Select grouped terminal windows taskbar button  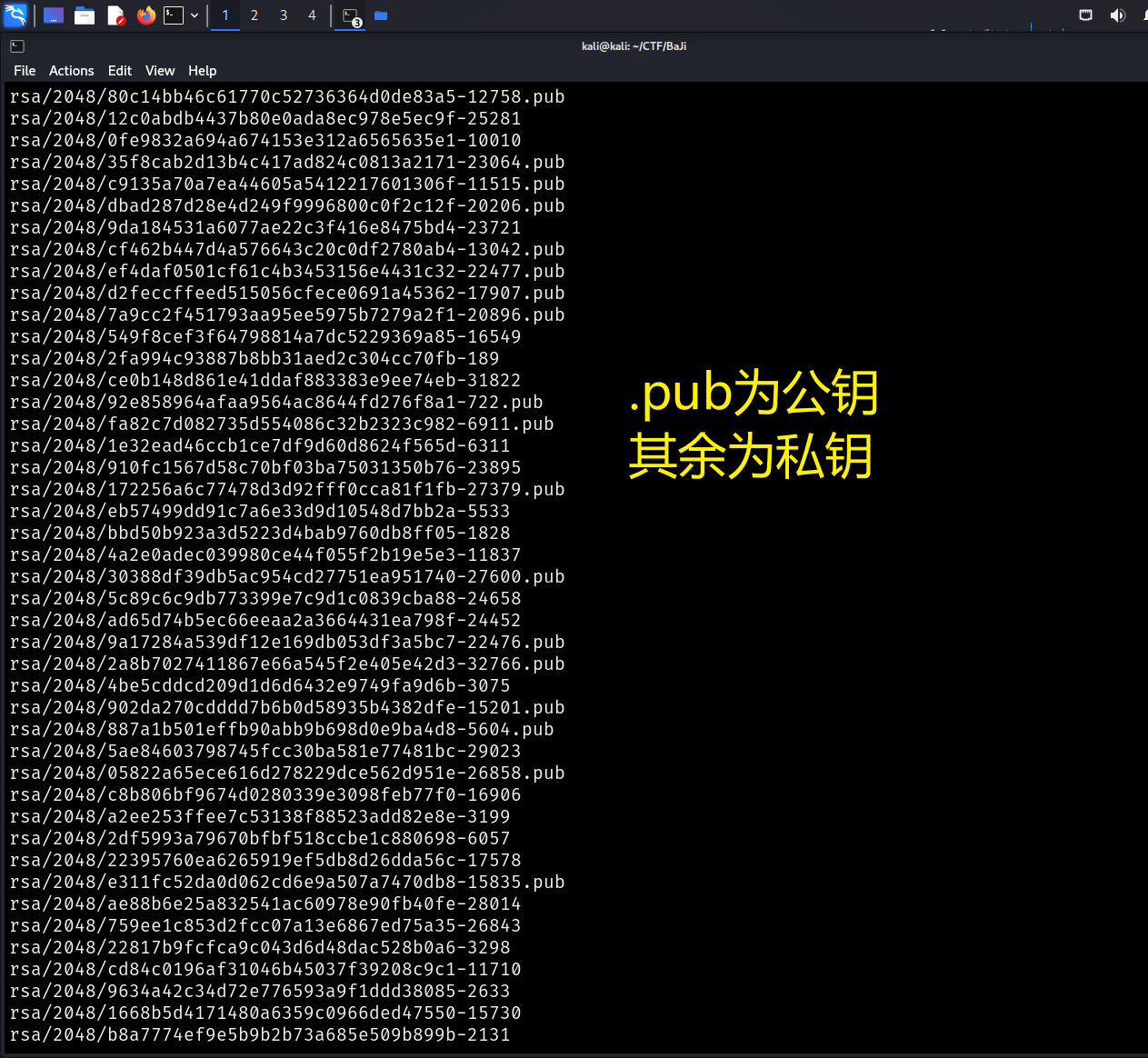[352, 16]
